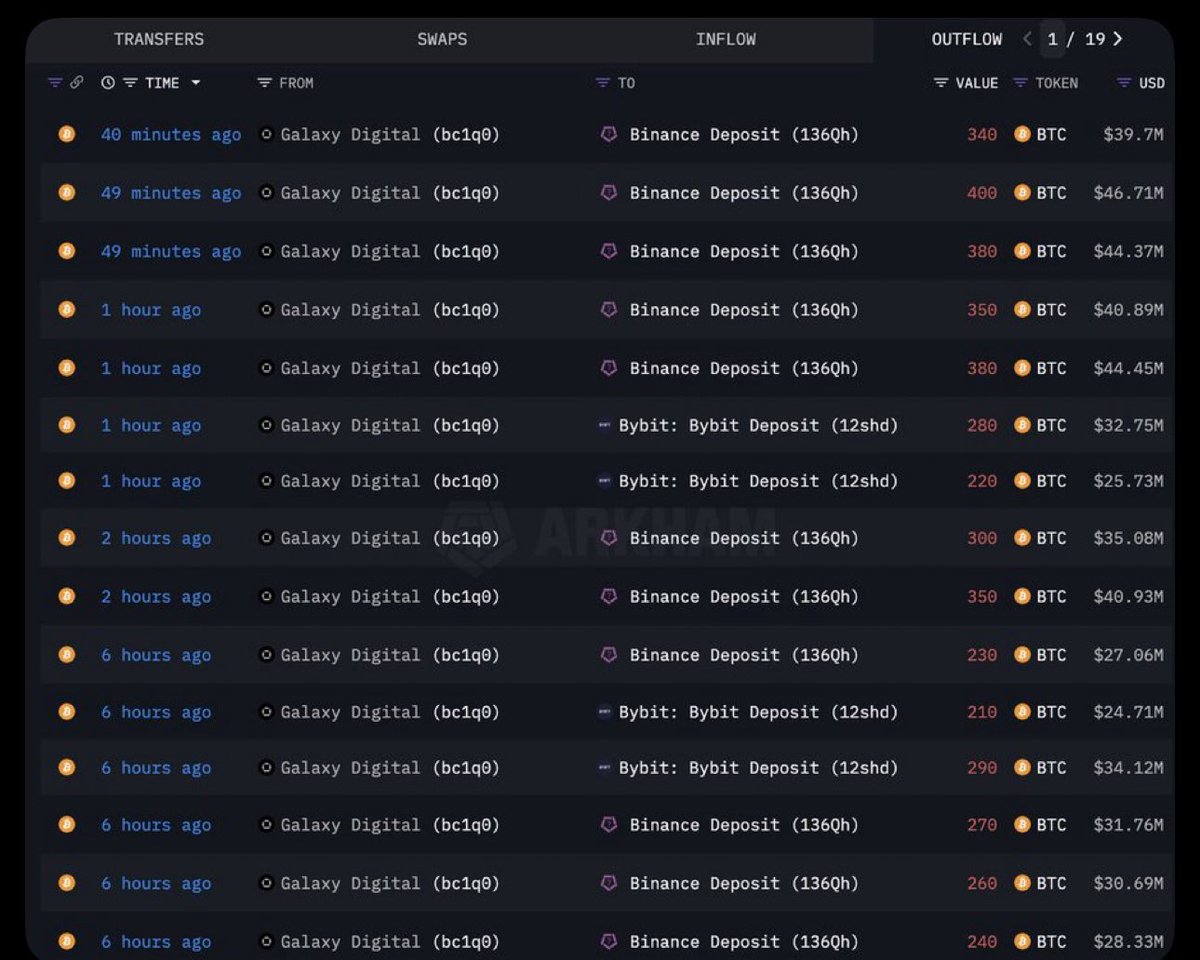Open Bybit Deposit (12shd) in the $34.12M row

coord(758,769)
